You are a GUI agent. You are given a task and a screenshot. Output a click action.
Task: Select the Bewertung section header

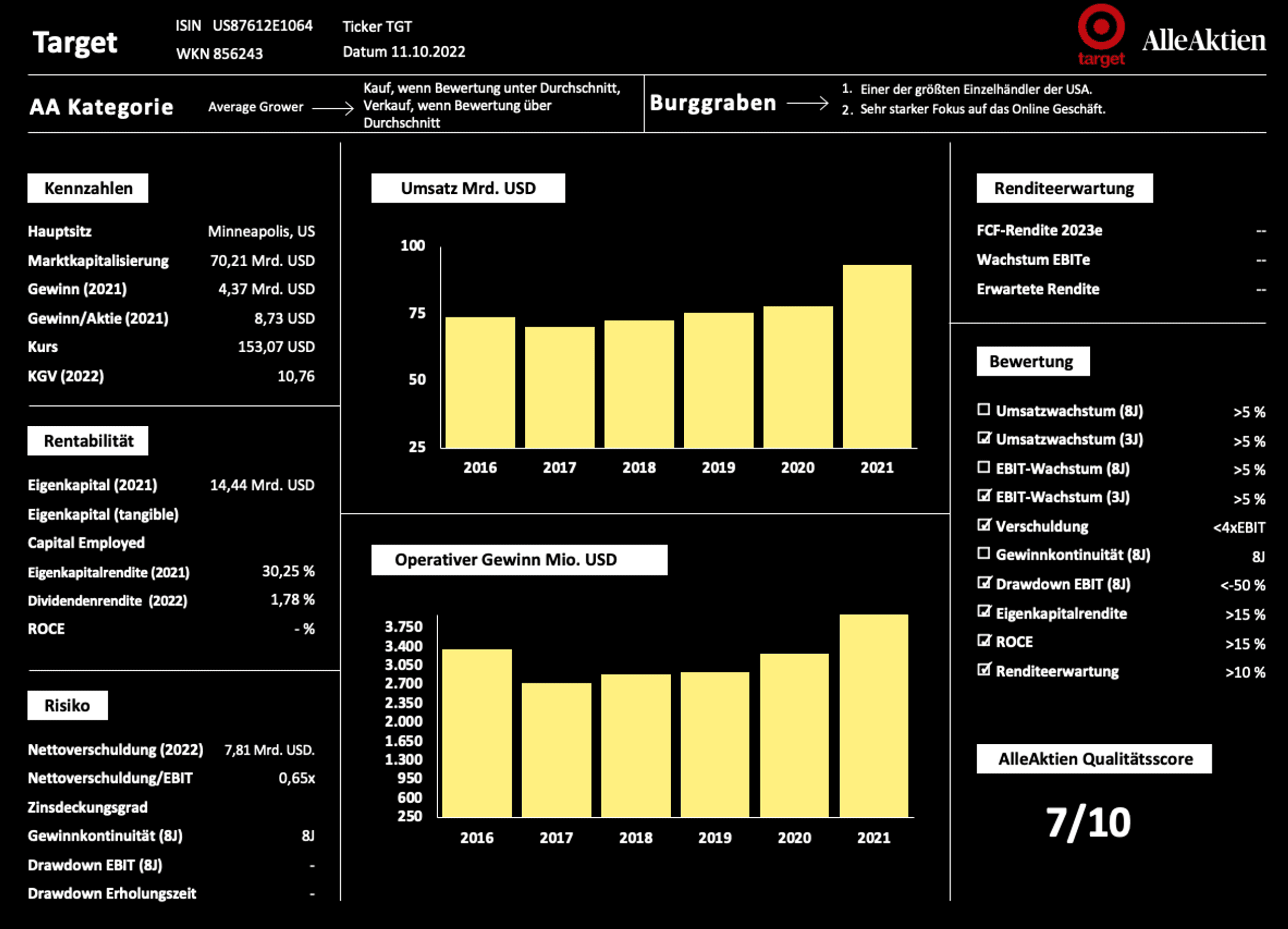pos(1033,361)
